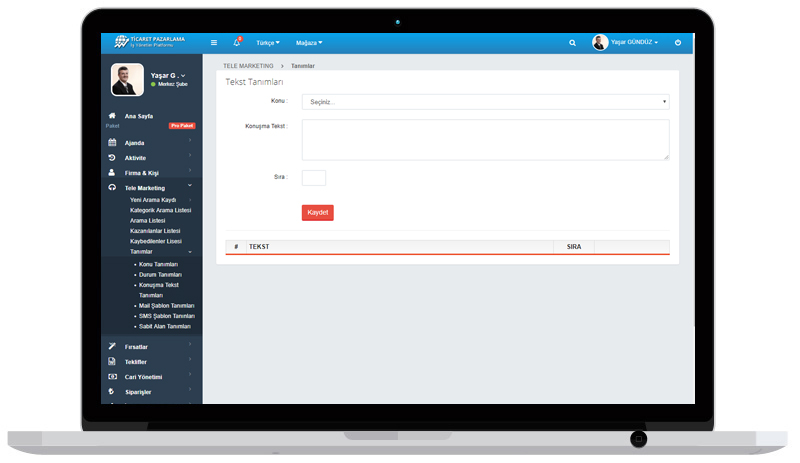The width and height of the screenshot is (800, 463).
Task: Expand the Teklifler menu chevron
Action: [x=190, y=359]
